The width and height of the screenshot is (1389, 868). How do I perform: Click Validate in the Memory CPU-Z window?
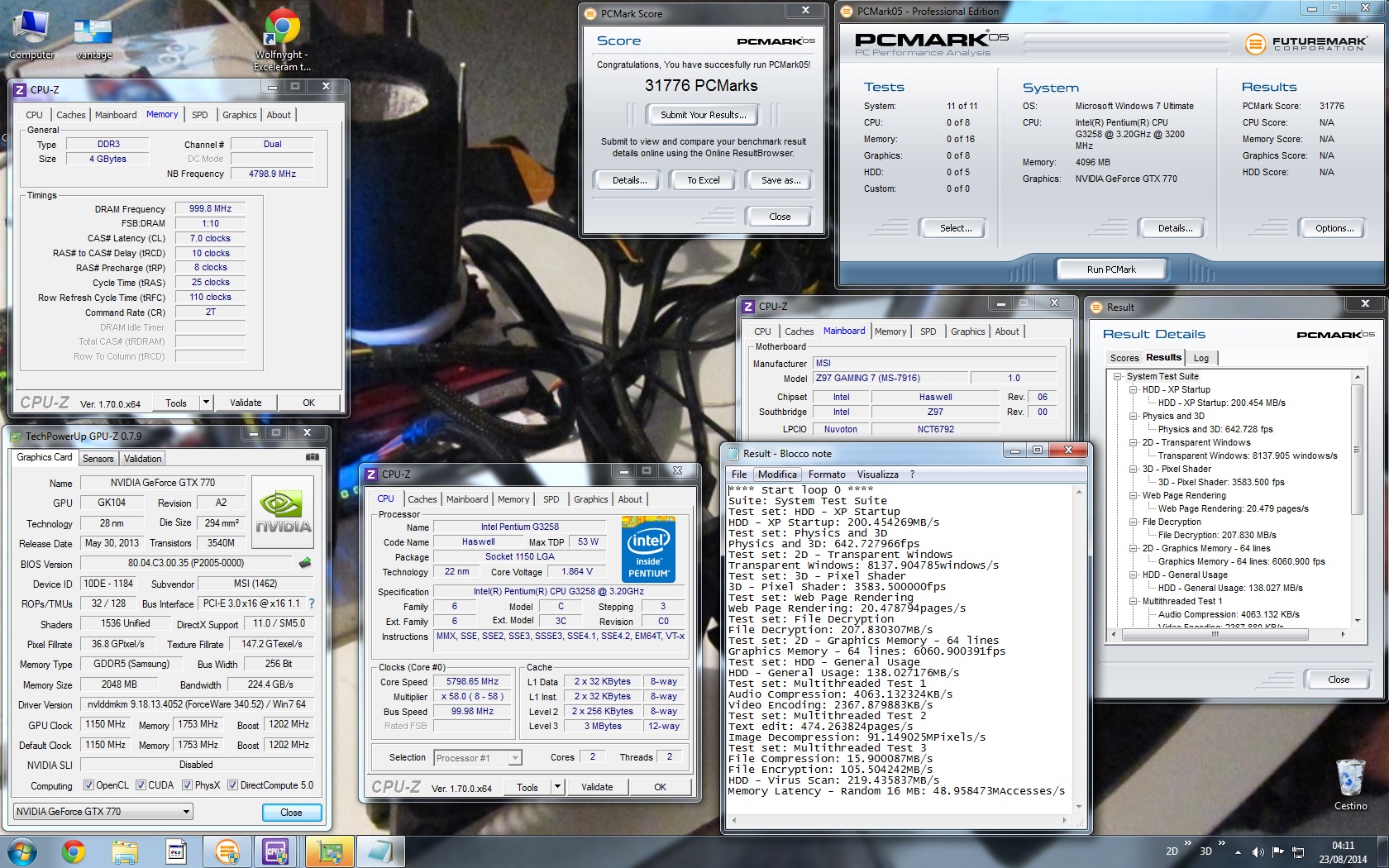(246, 403)
